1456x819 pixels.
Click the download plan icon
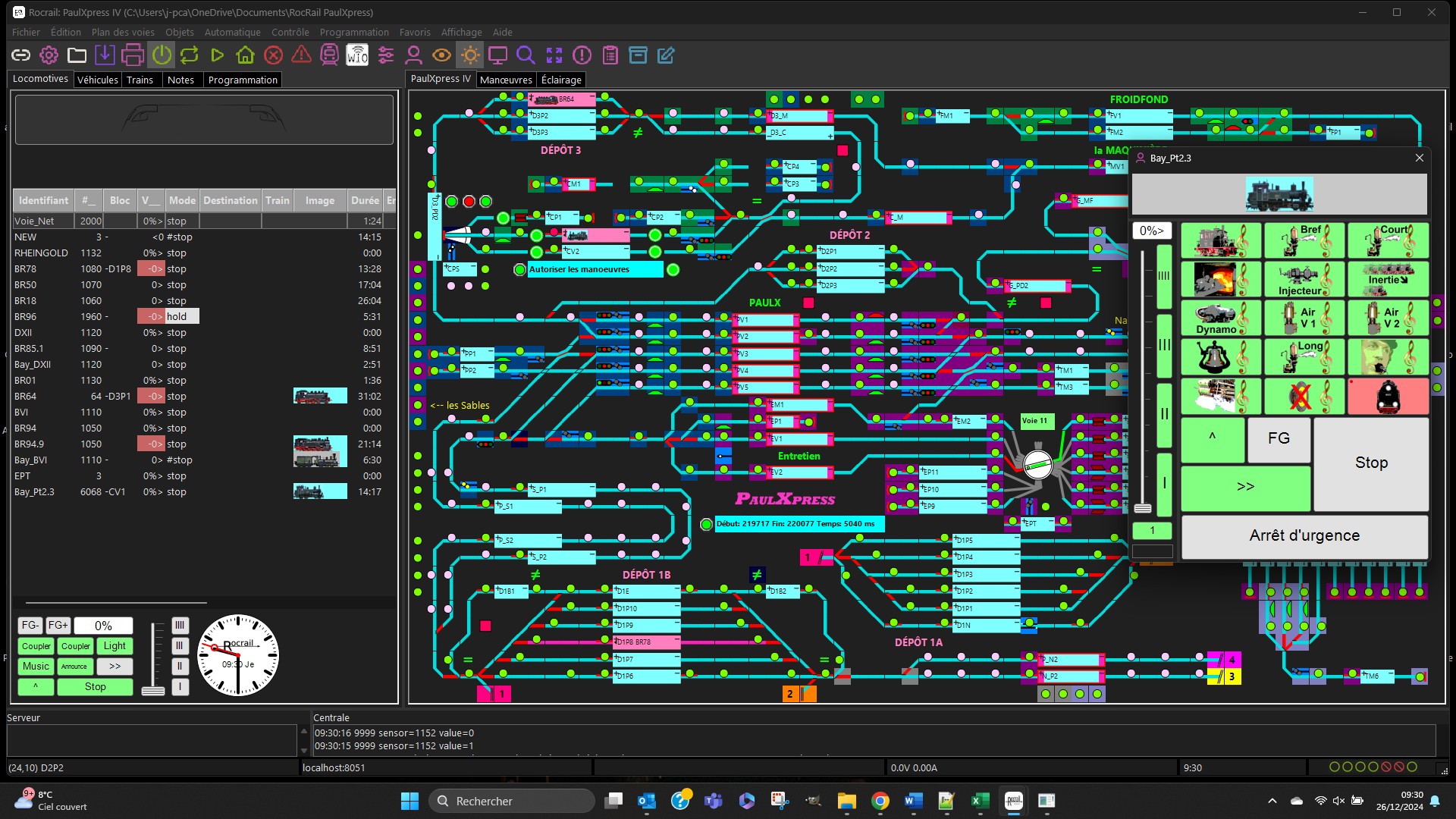click(105, 55)
